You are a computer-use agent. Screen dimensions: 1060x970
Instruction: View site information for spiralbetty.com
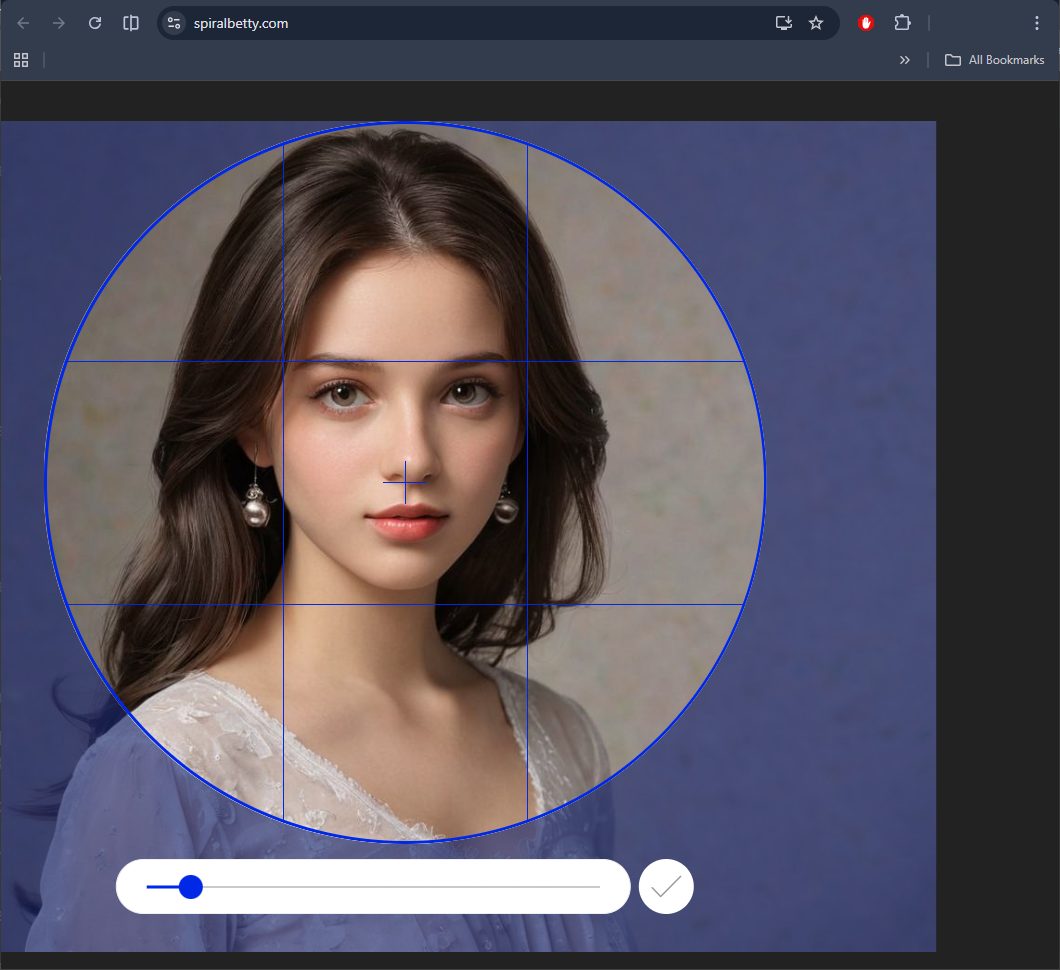coord(174,23)
